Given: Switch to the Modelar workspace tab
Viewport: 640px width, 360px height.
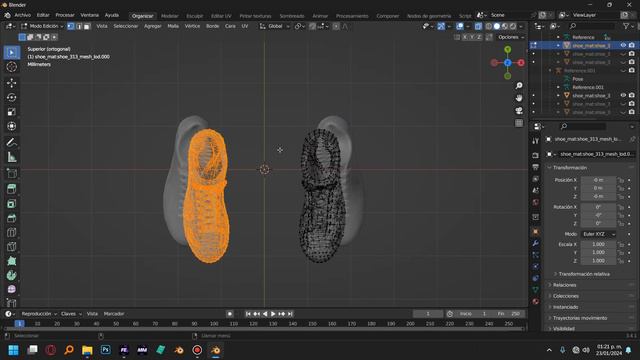Looking at the screenshot, I should (x=169, y=16).
